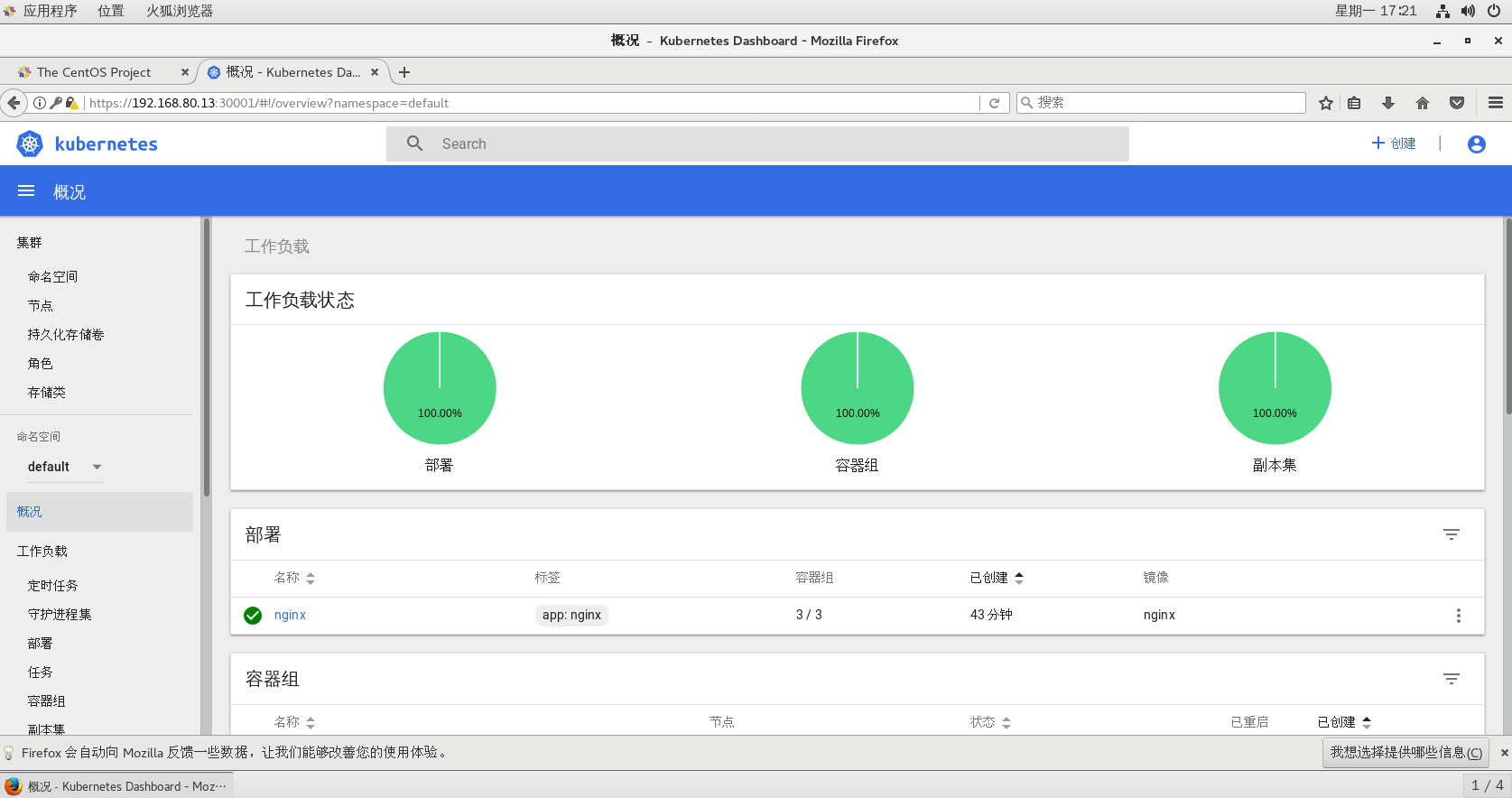Open 命名空间 under 集群
Image resolution: width=1512 pixels, height=798 pixels.
pos(52,277)
